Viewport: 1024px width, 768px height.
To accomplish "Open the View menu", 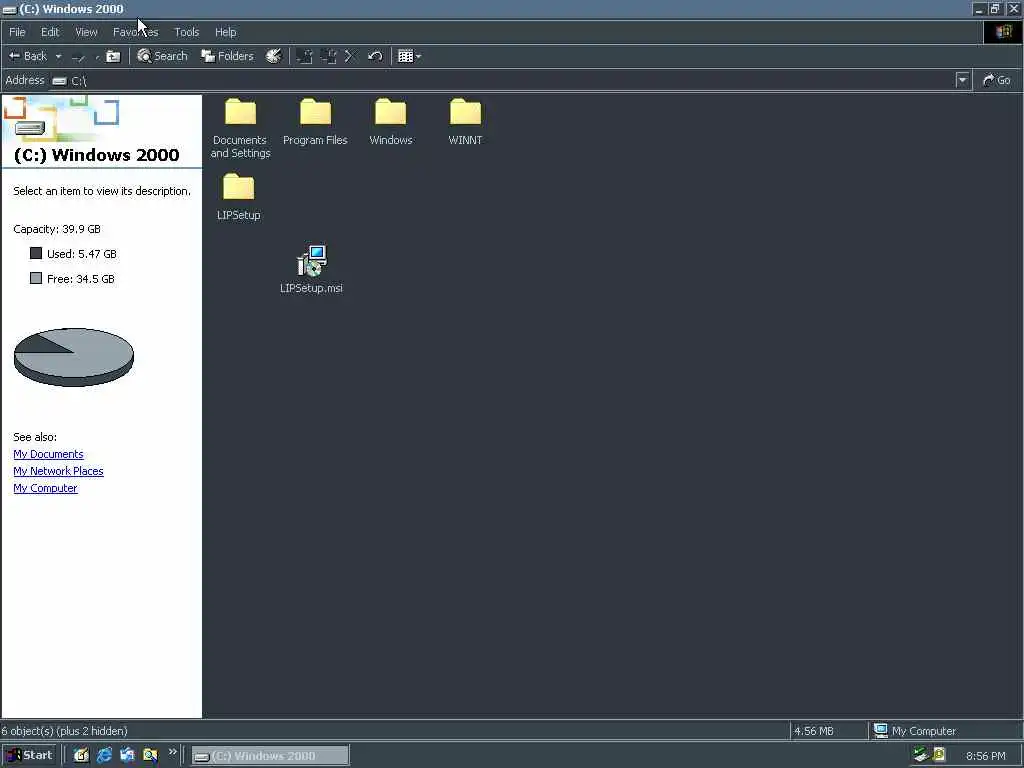I will point(86,32).
